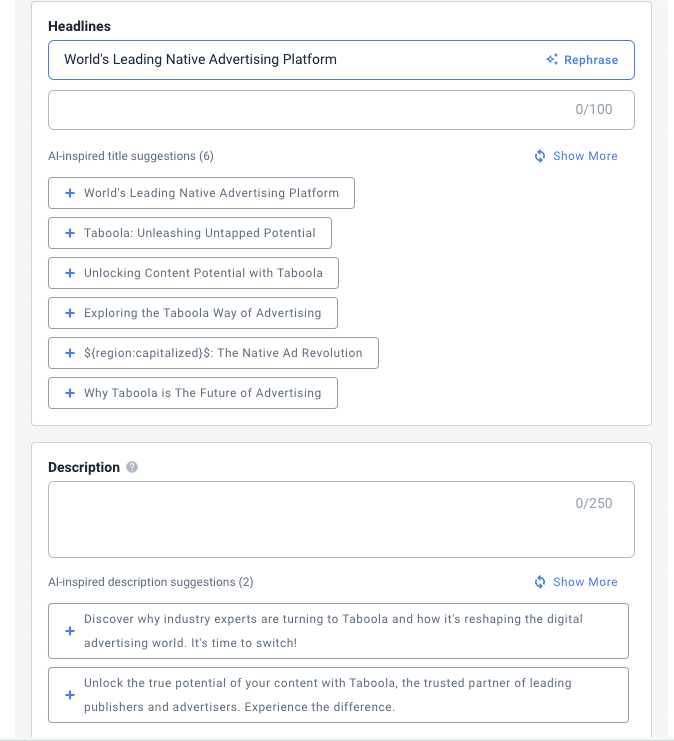Click plus icon for 'Exploring the Taboola Way of Advertising'

pyautogui.click(x=70, y=313)
